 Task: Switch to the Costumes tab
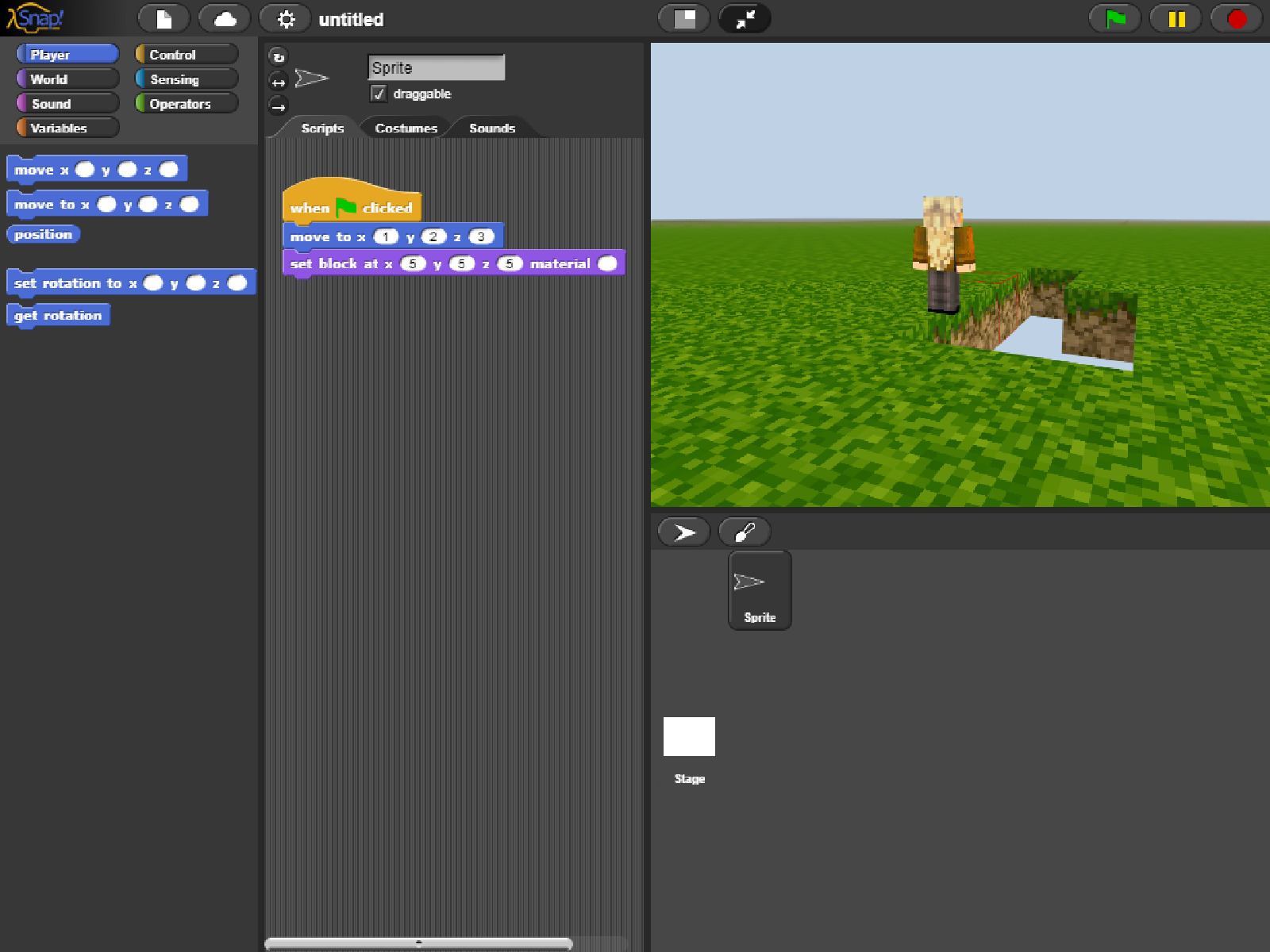(x=406, y=128)
